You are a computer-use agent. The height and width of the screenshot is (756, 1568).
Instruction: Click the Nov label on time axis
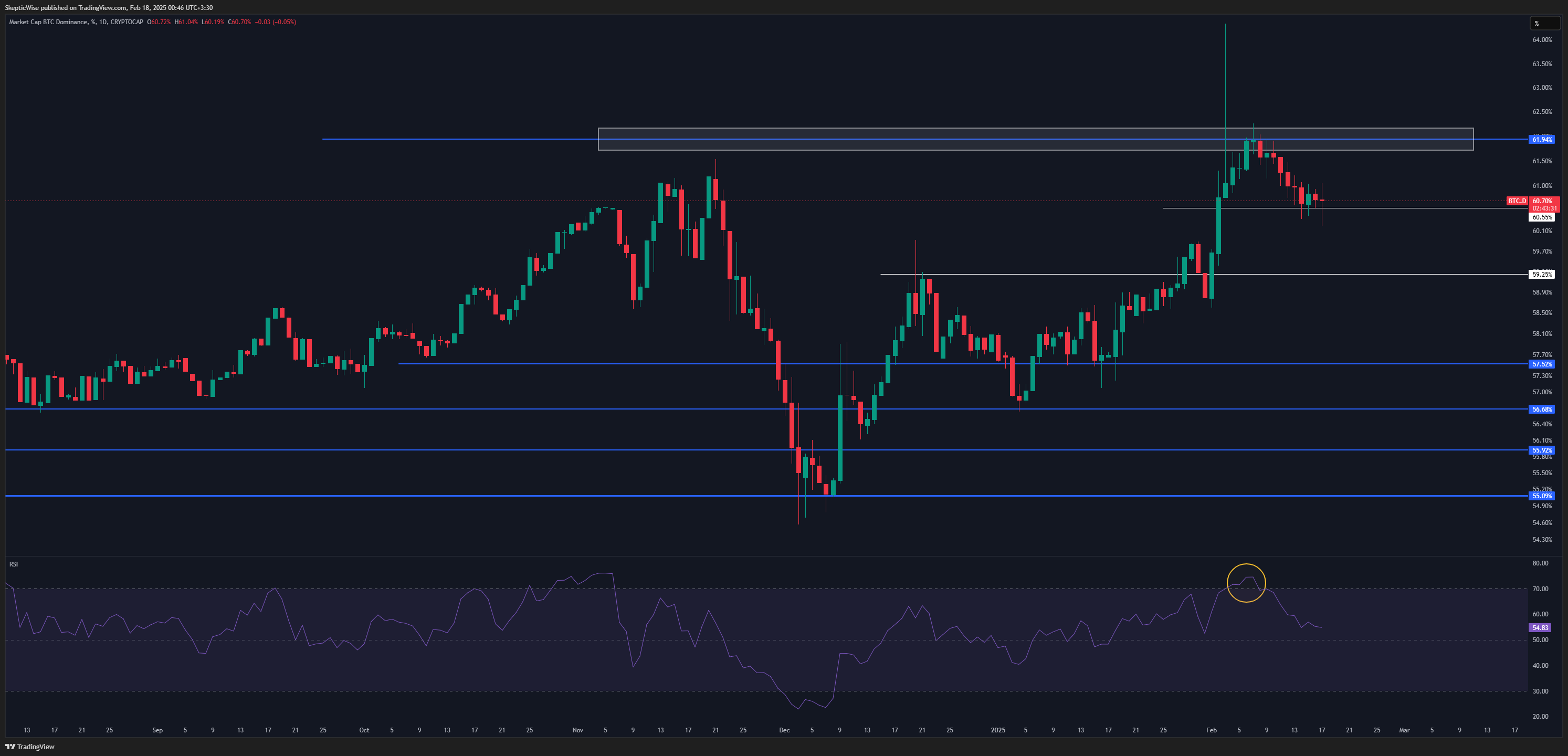pos(577,730)
